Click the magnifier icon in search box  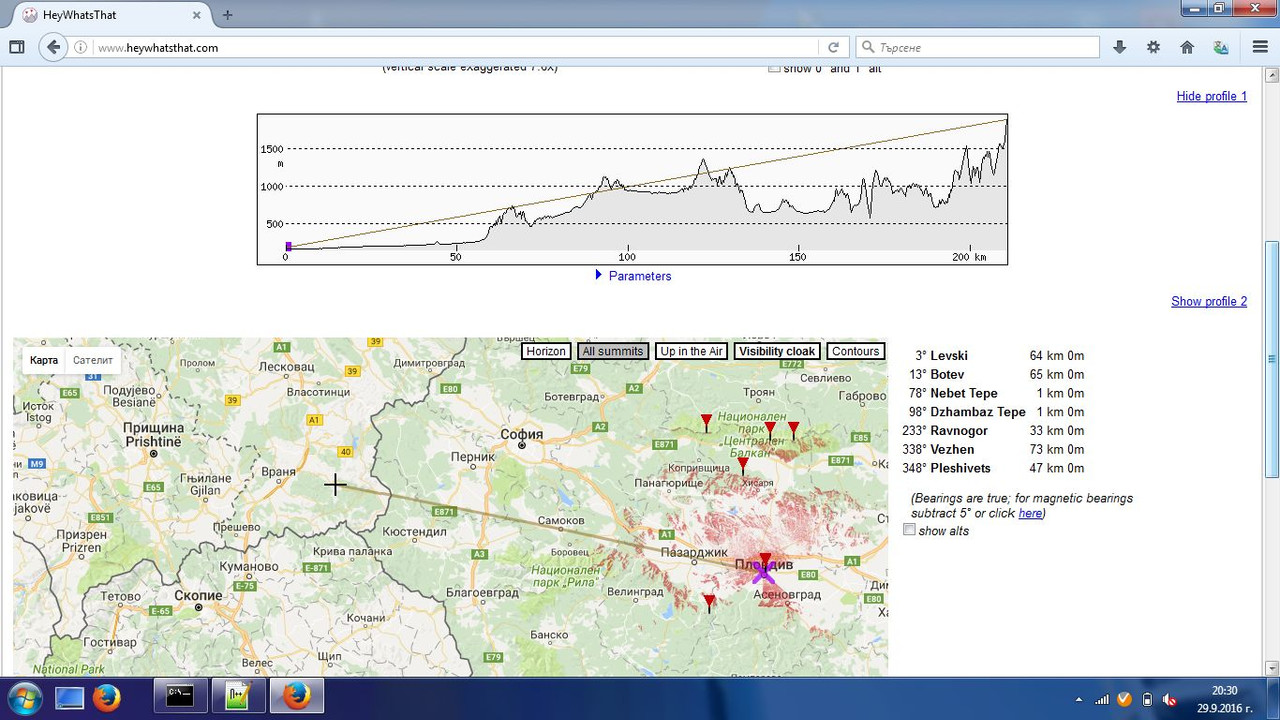[x=868, y=47]
